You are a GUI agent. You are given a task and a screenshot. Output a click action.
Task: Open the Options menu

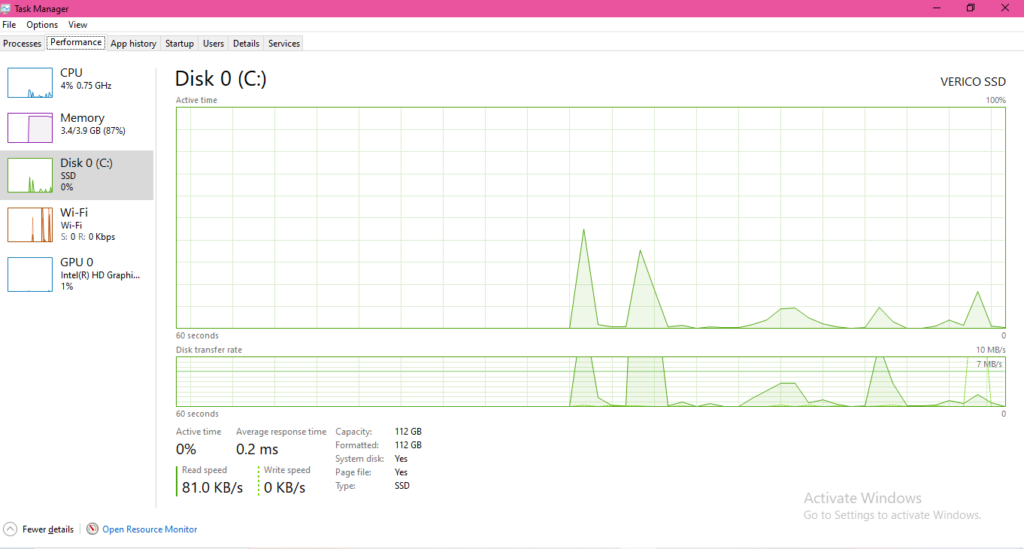click(x=42, y=25)
